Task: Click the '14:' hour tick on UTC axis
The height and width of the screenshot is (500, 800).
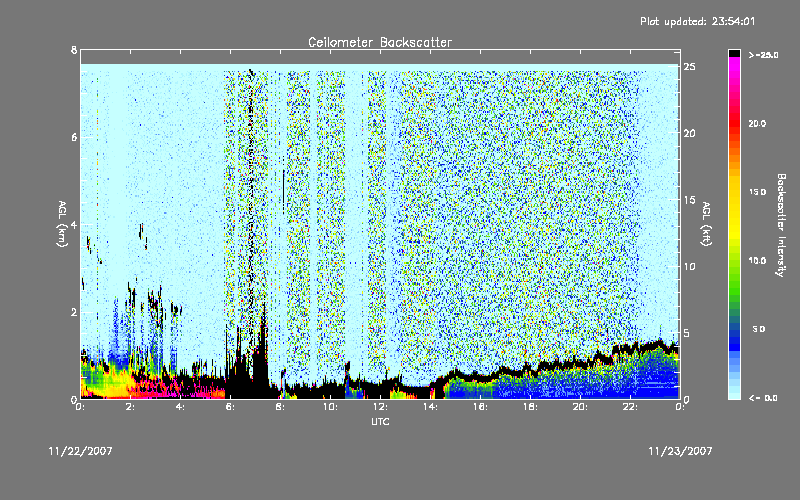Action: pos(430,407)
